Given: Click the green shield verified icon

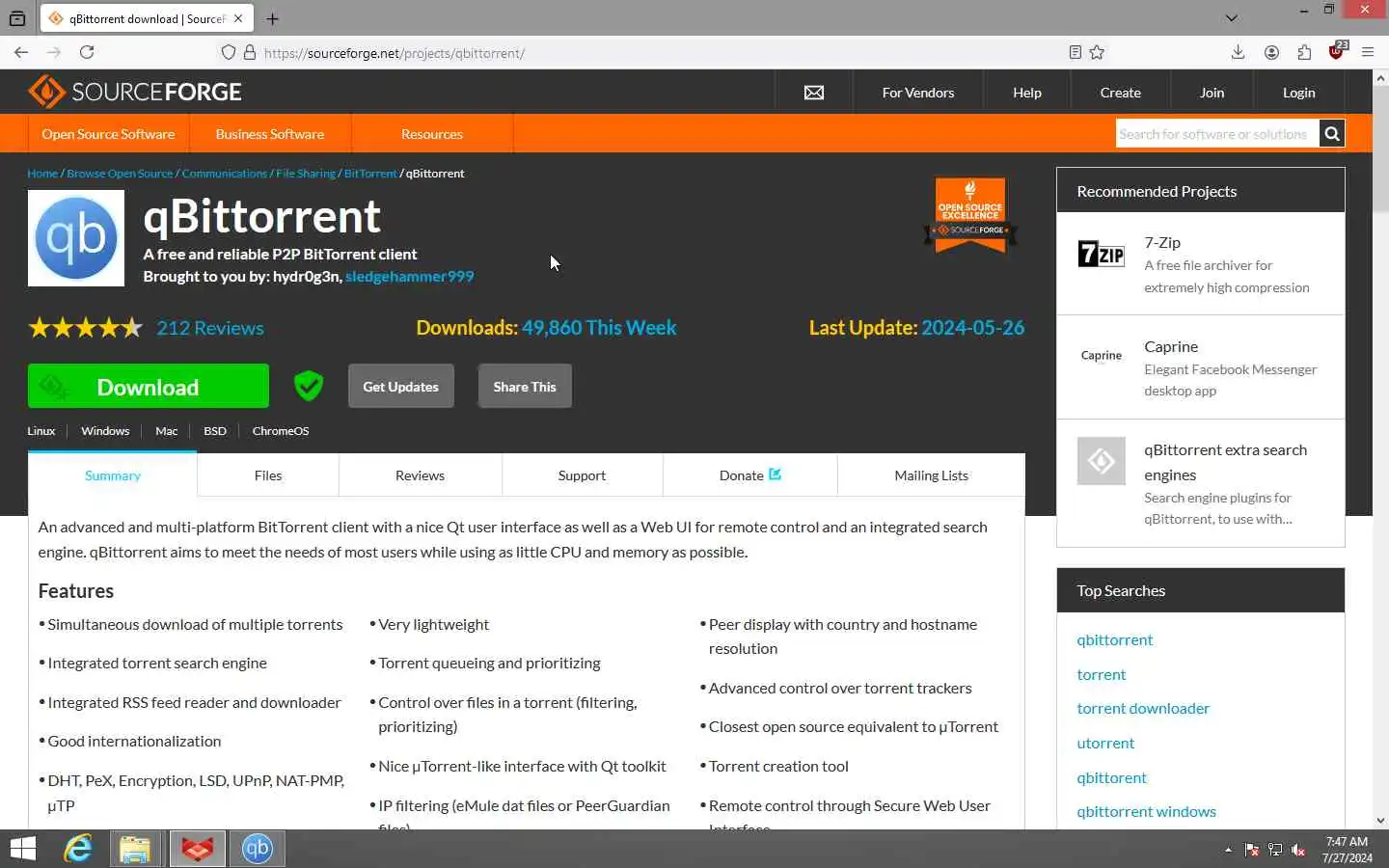Looking at the screenshot, I should pos(309,386).
